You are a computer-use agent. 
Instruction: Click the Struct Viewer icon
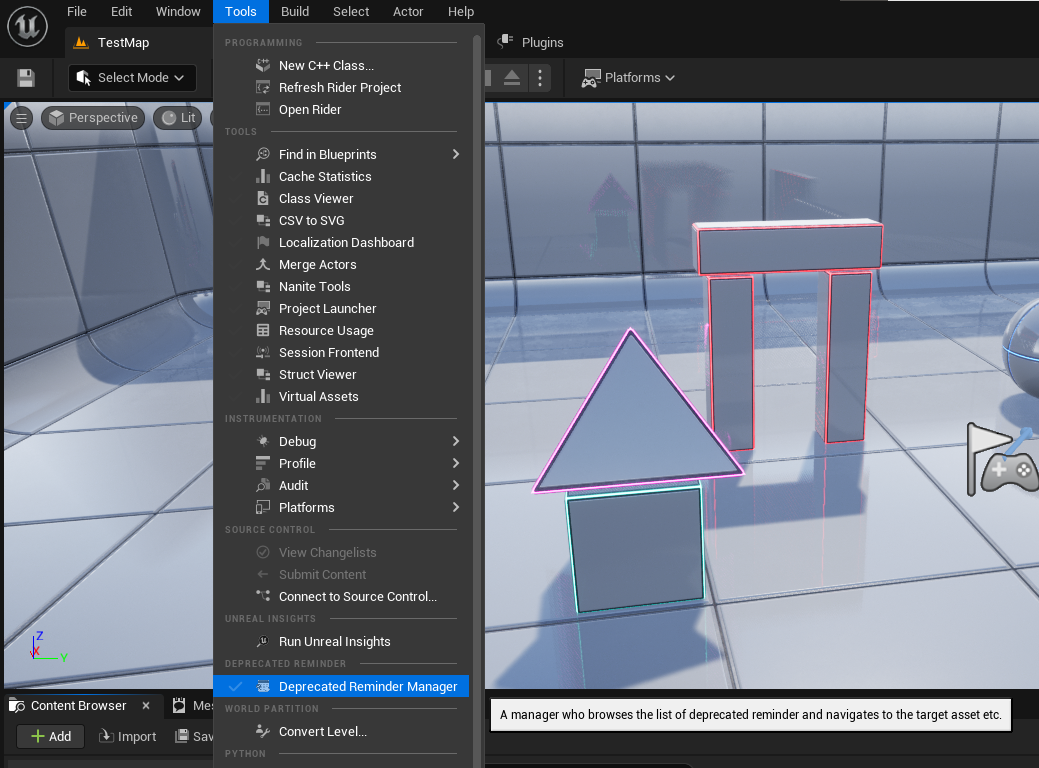263,374
